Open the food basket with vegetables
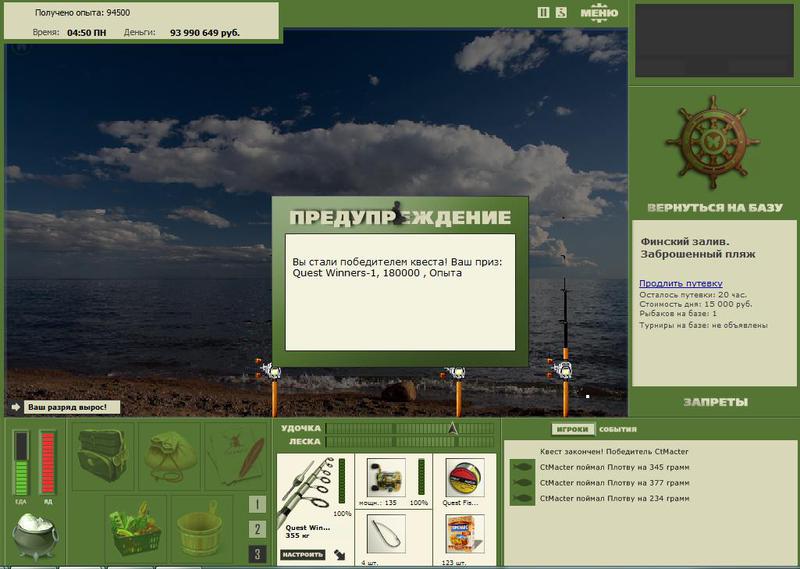This screenshot has width=800, height=569. point(136,529)
